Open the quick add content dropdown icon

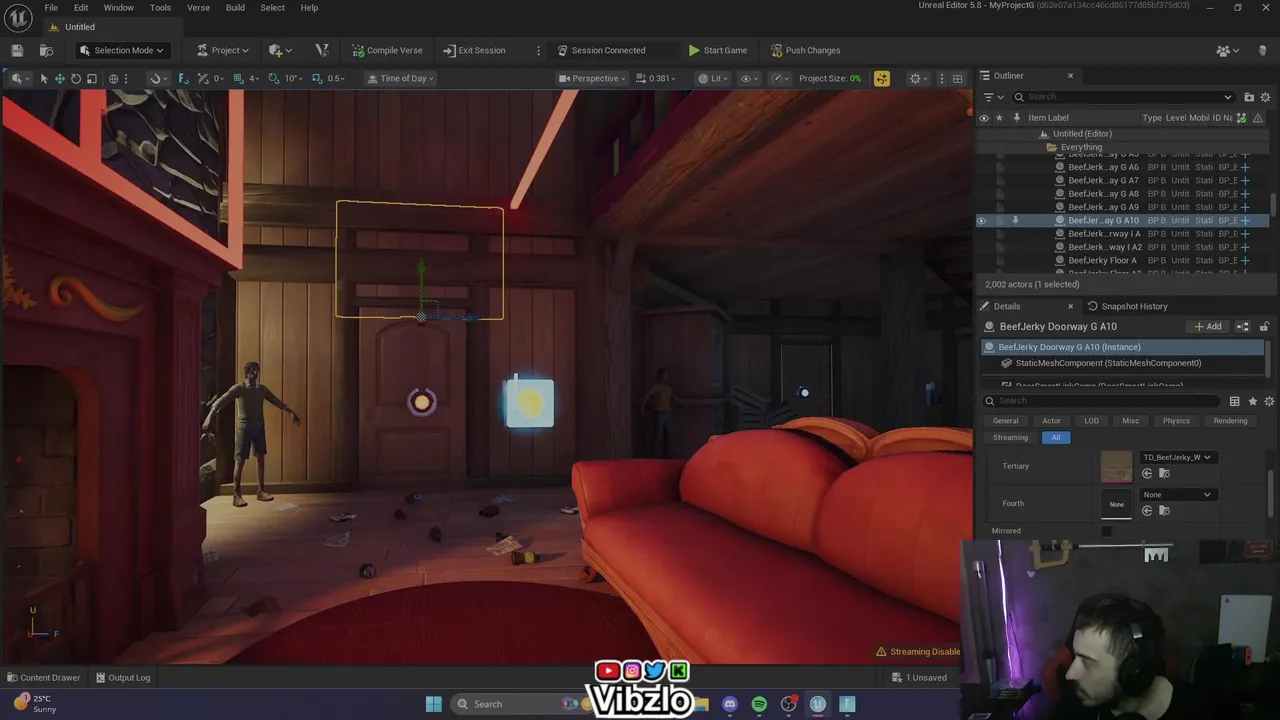279,50
